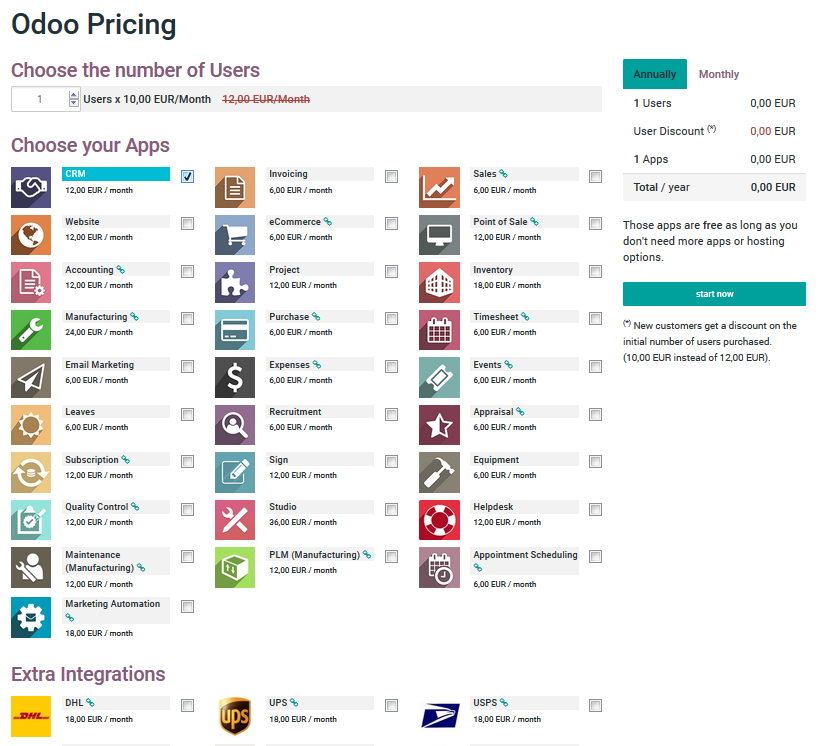
Task: Click the Invoicing document icon
Action: click(235, 187)
